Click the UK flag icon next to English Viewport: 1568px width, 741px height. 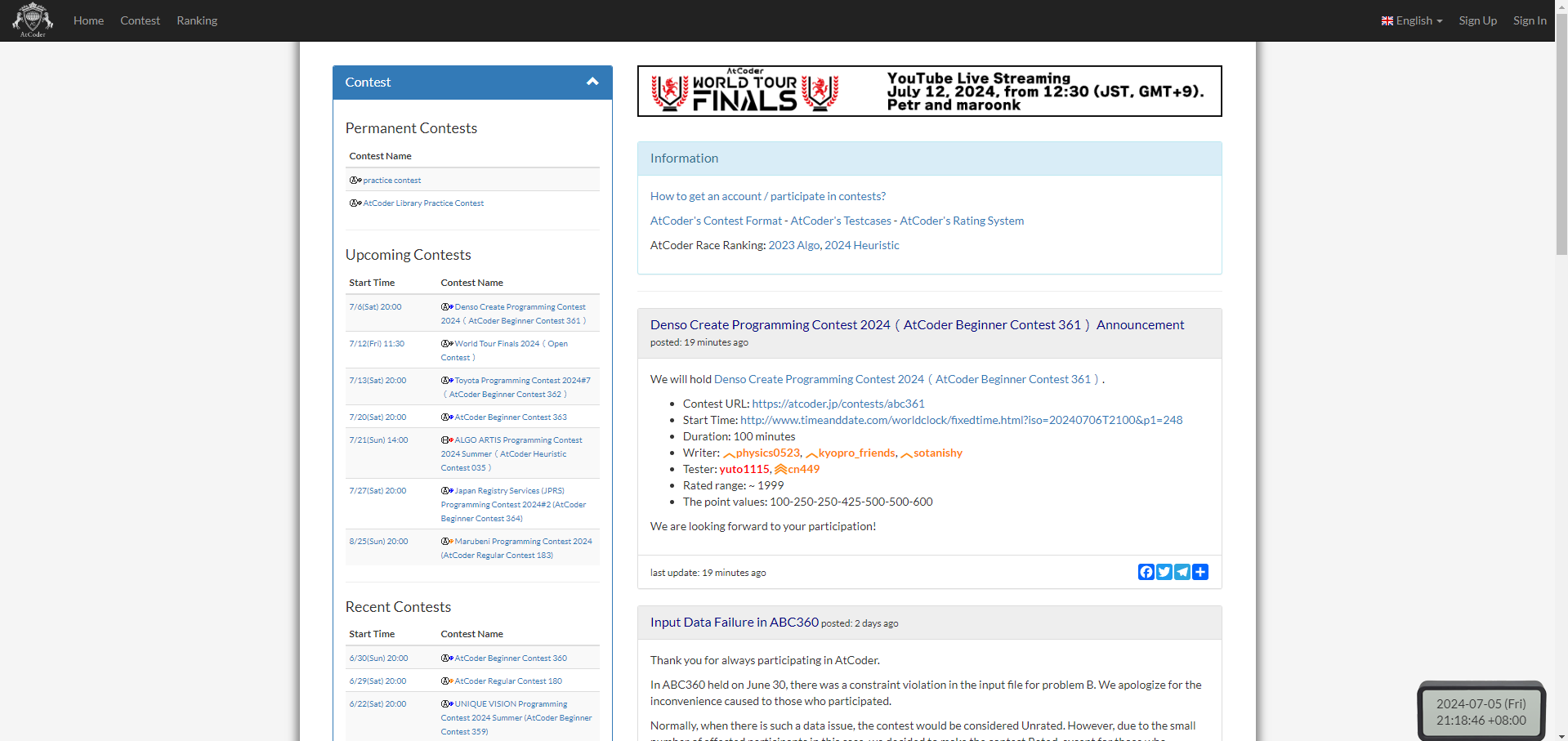coord(1387,21)
